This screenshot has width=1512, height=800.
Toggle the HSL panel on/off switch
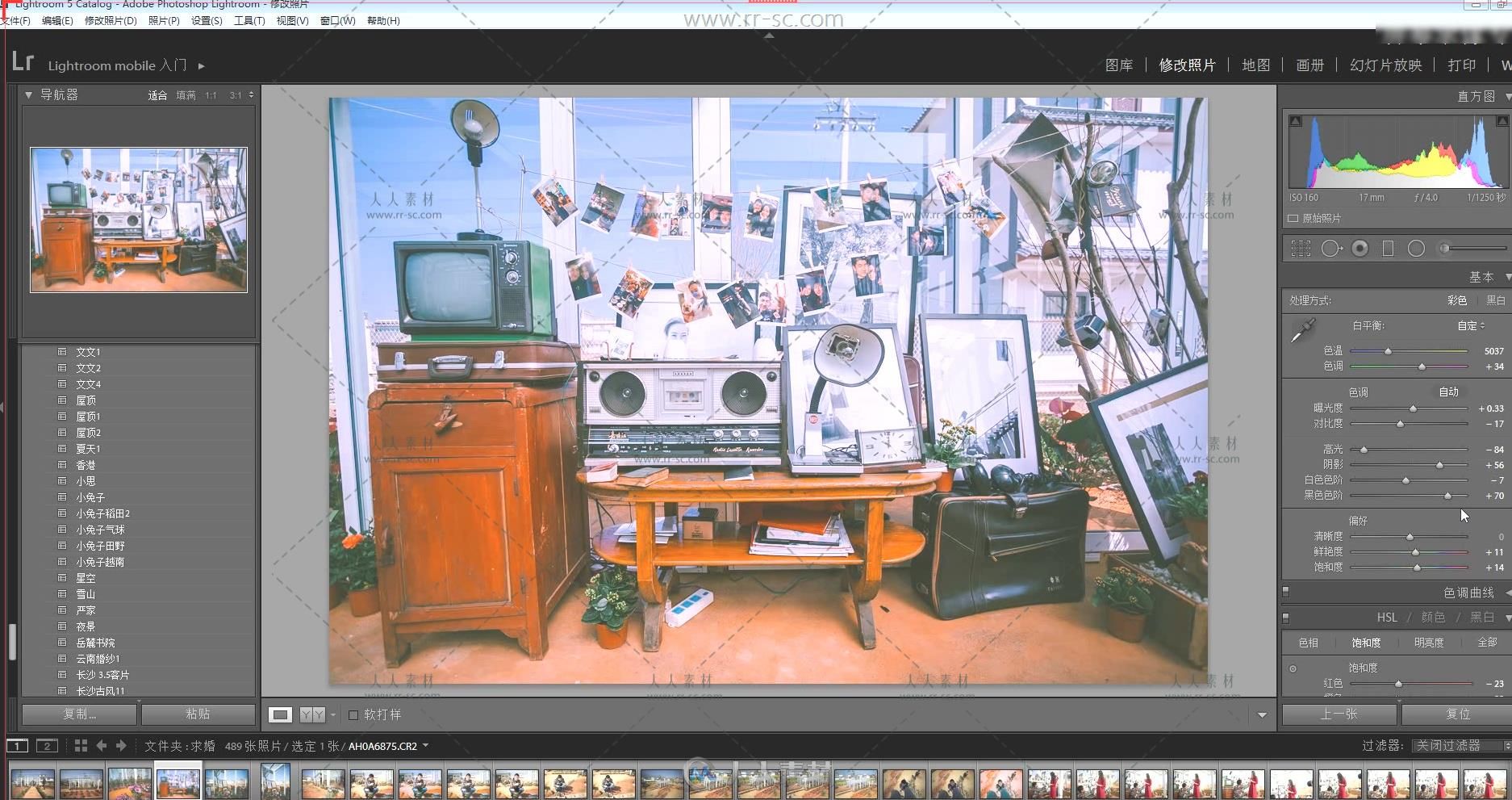click(1286, 618)
